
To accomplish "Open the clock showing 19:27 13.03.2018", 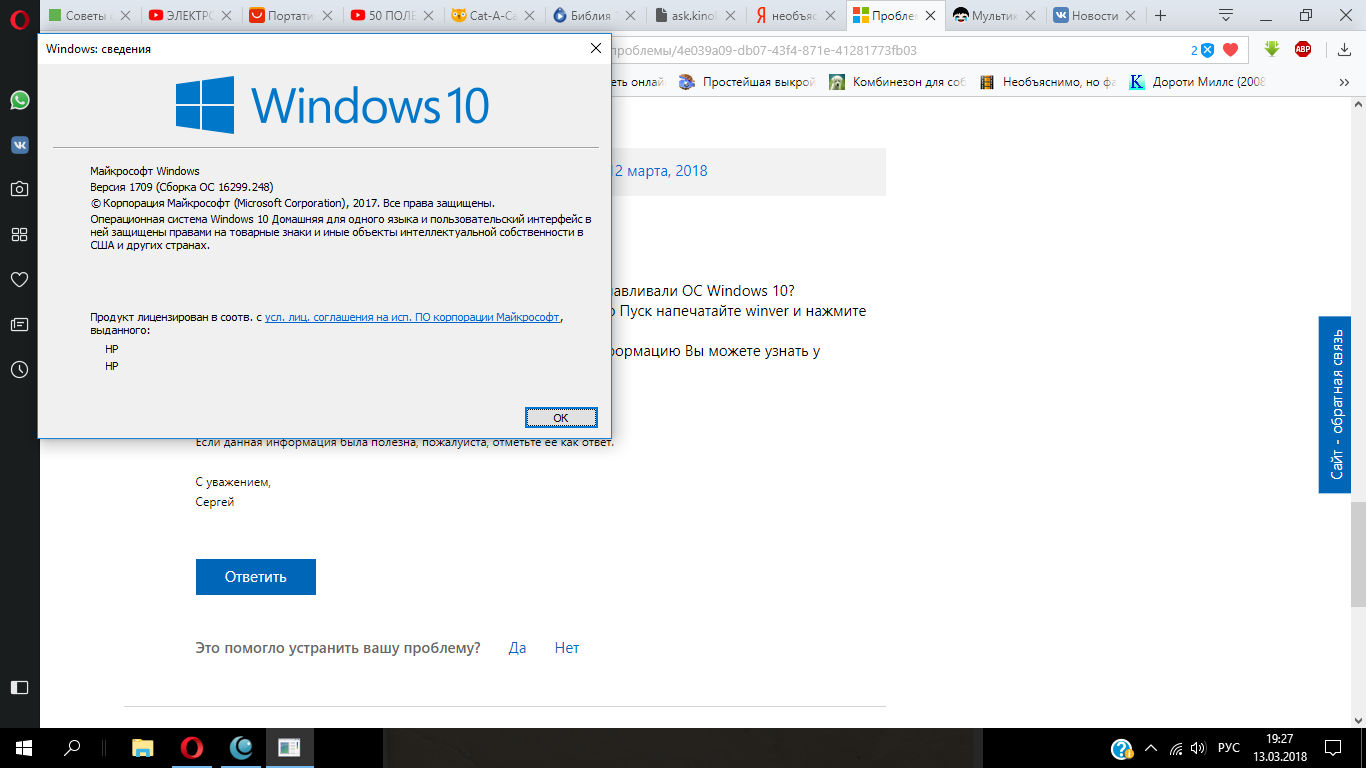I will (1279, 747).
